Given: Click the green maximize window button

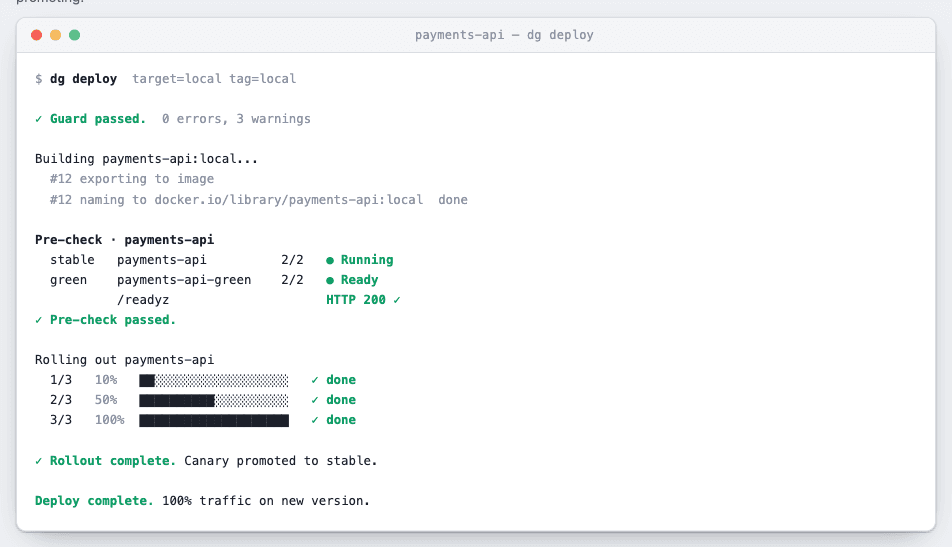Looking at the screenshot, I should (x=74, y=35).
